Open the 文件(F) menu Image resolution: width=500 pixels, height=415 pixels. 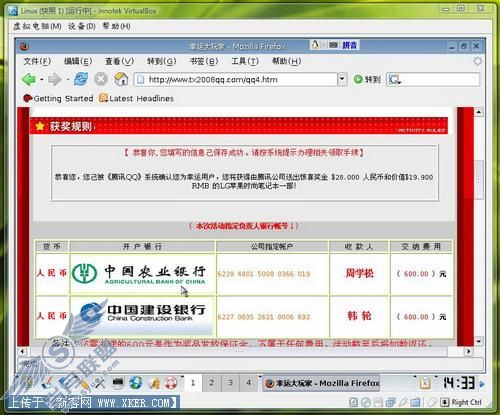[x=37, y=61]
